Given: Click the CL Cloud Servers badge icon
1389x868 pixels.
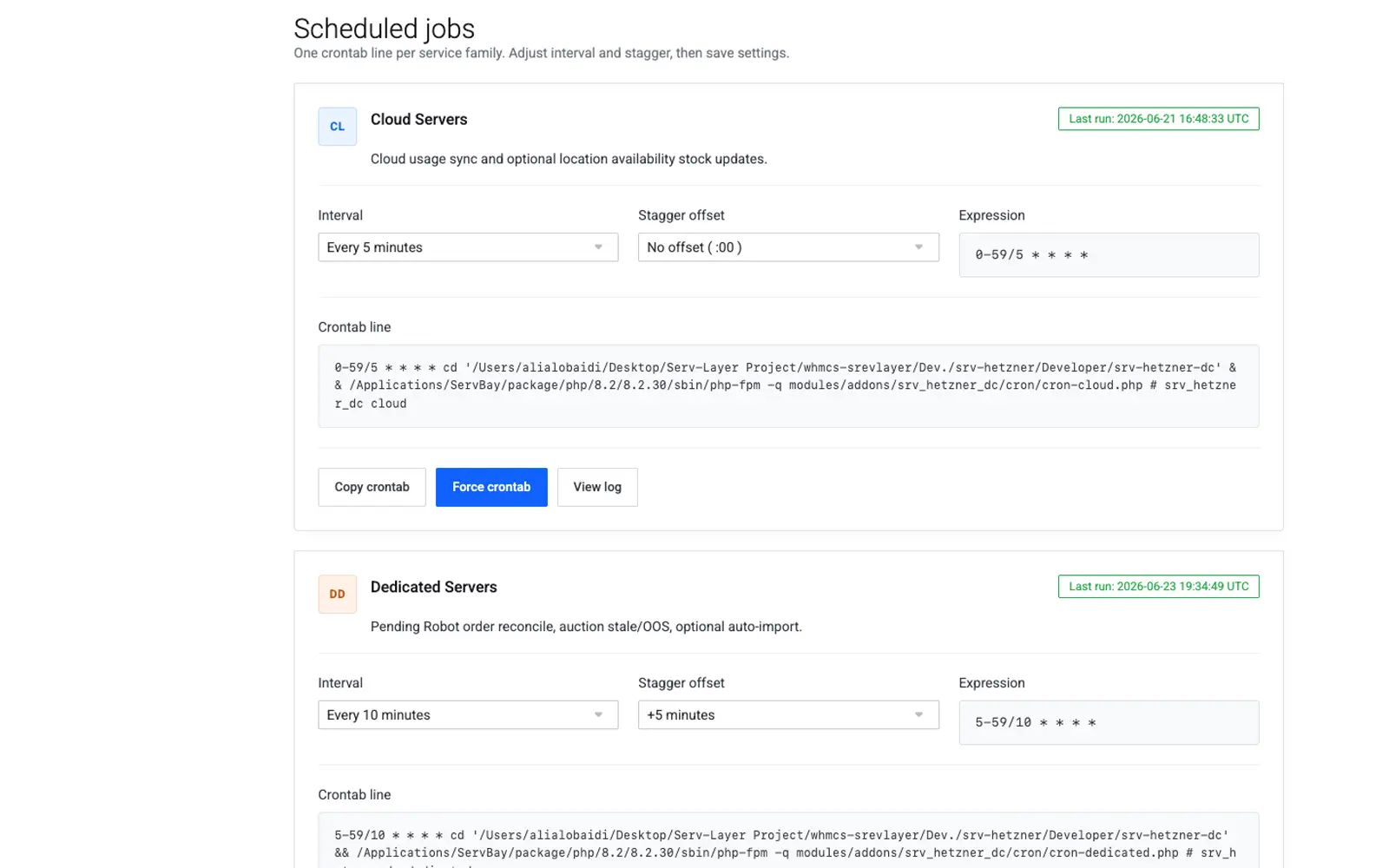Looking at the screenshot, I should pos(337,127).
